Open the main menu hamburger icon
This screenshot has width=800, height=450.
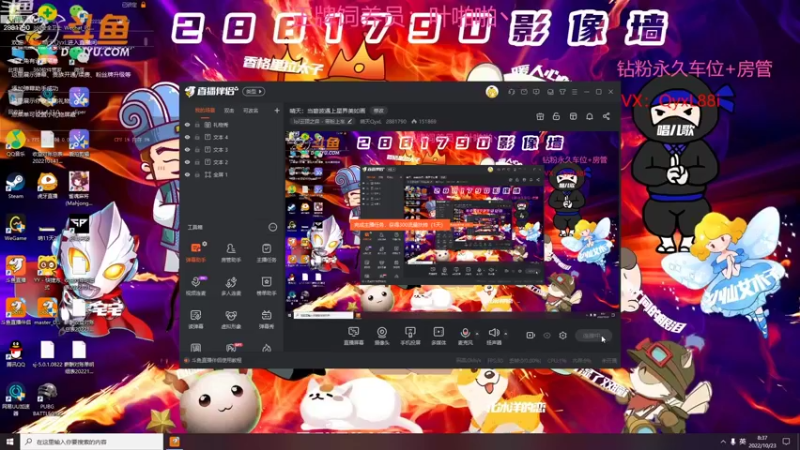[x=574, y=92]
